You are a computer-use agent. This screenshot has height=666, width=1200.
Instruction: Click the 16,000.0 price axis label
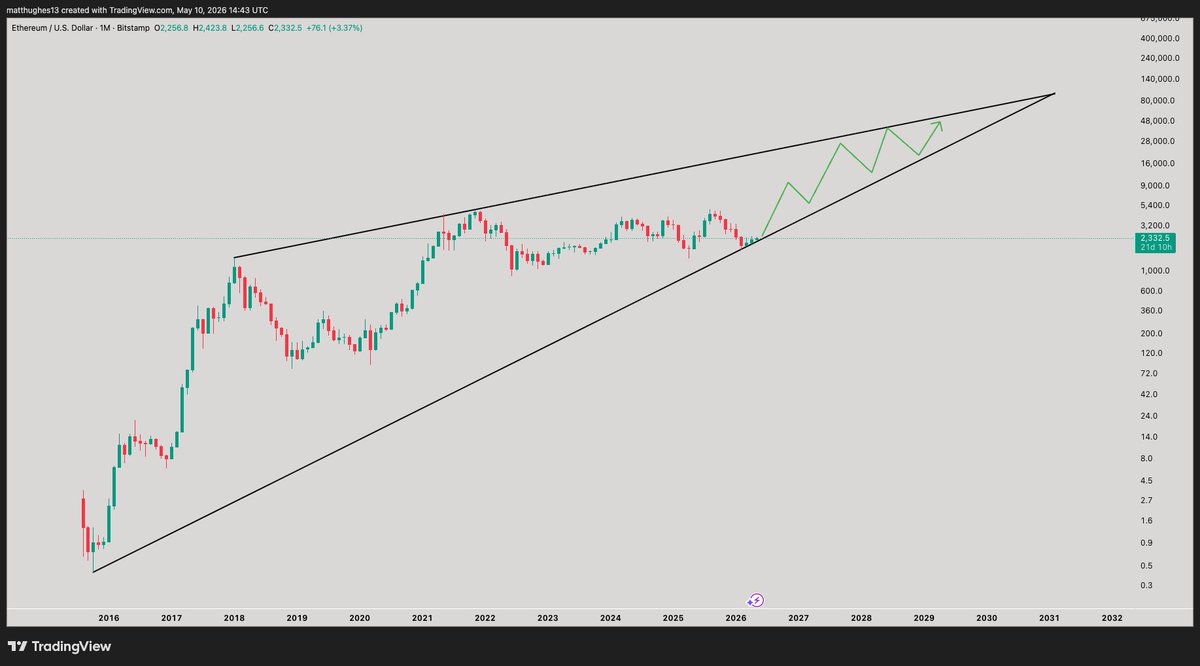coord(1160,164)
